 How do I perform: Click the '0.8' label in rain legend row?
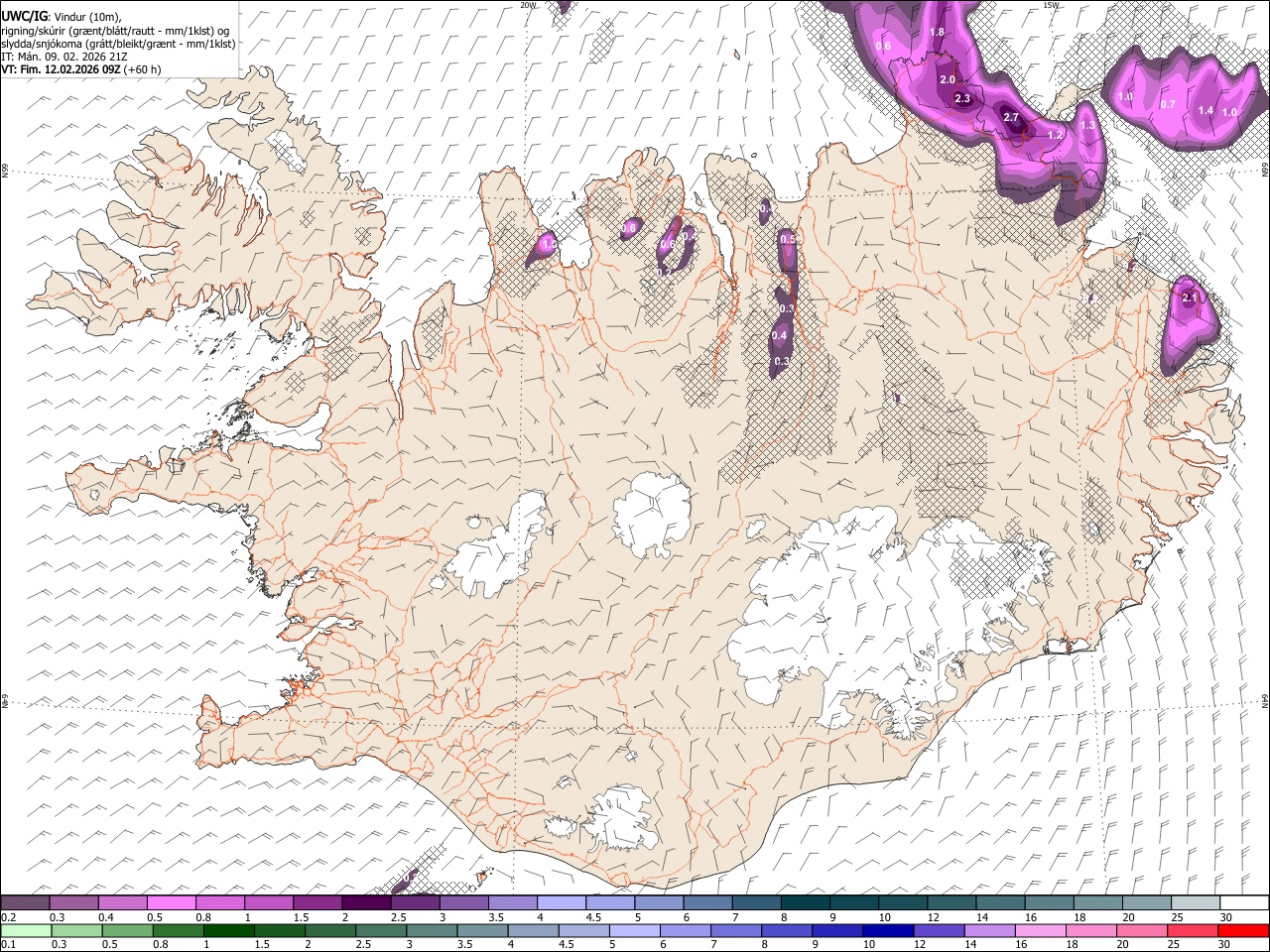[160, 944]
